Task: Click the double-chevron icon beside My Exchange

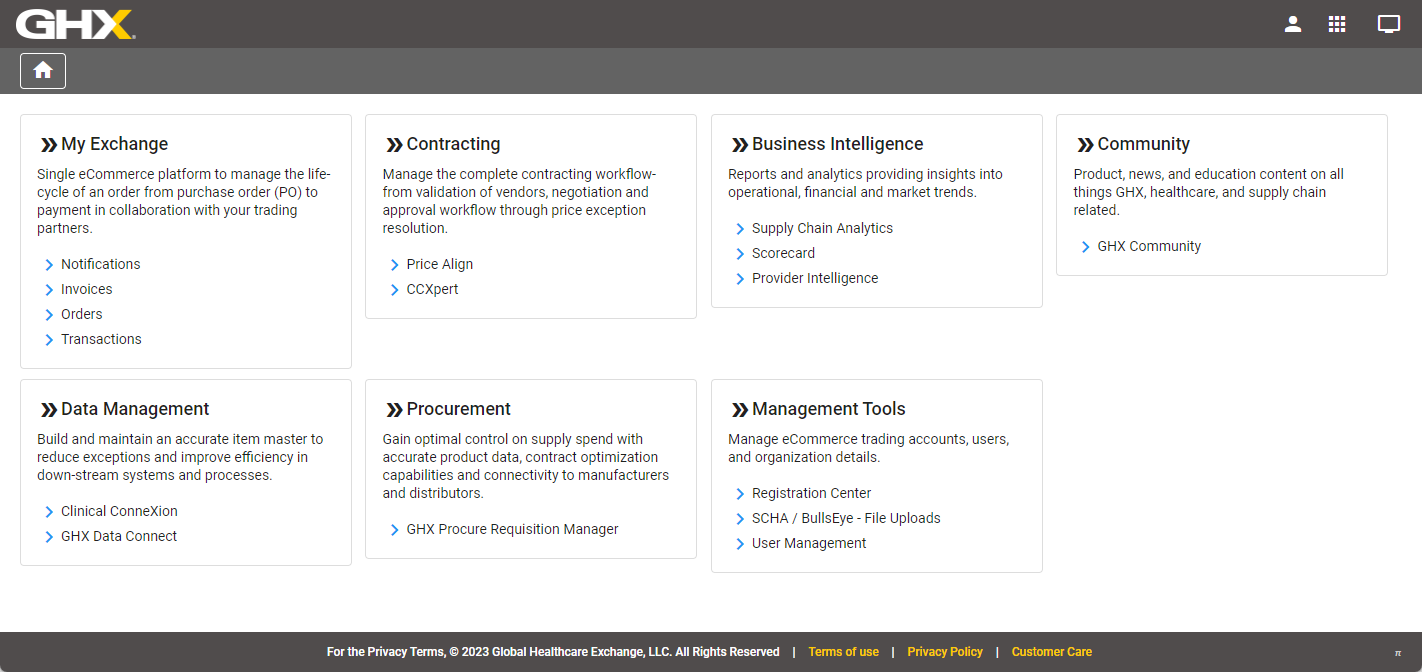Action: pyautogui.click(x=48, y=145)
